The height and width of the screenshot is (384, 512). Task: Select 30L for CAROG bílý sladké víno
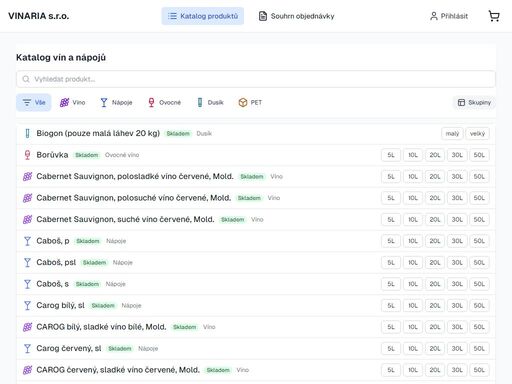point(457,327)
